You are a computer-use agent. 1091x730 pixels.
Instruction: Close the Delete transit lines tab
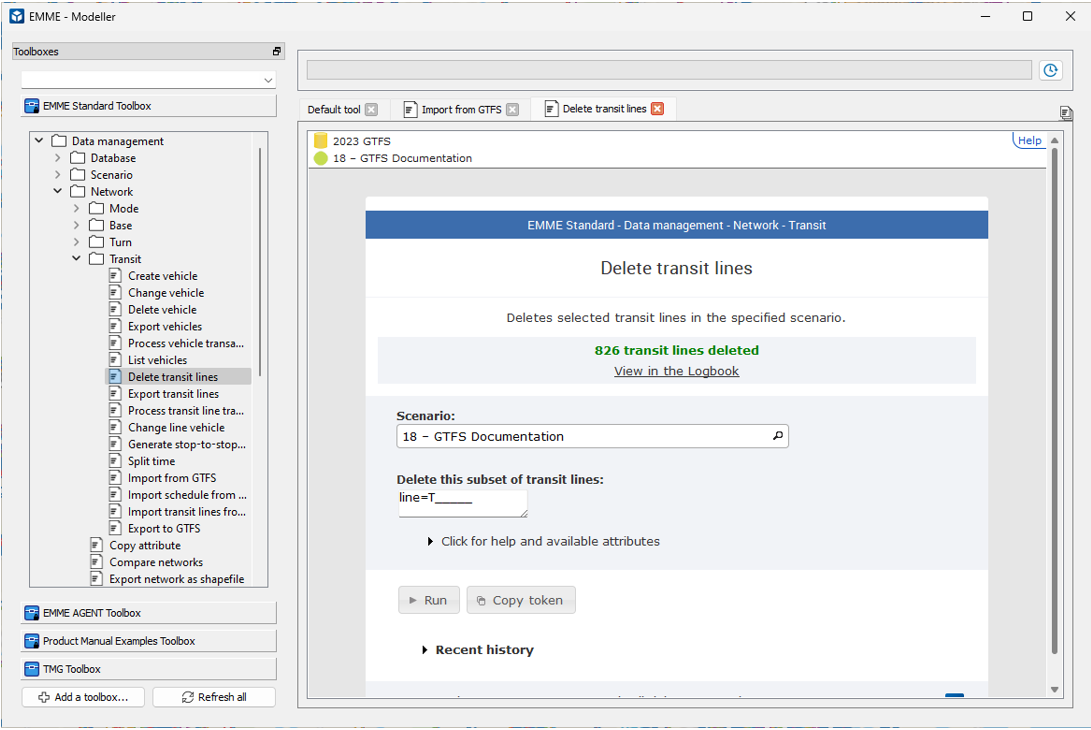[658, 109]
